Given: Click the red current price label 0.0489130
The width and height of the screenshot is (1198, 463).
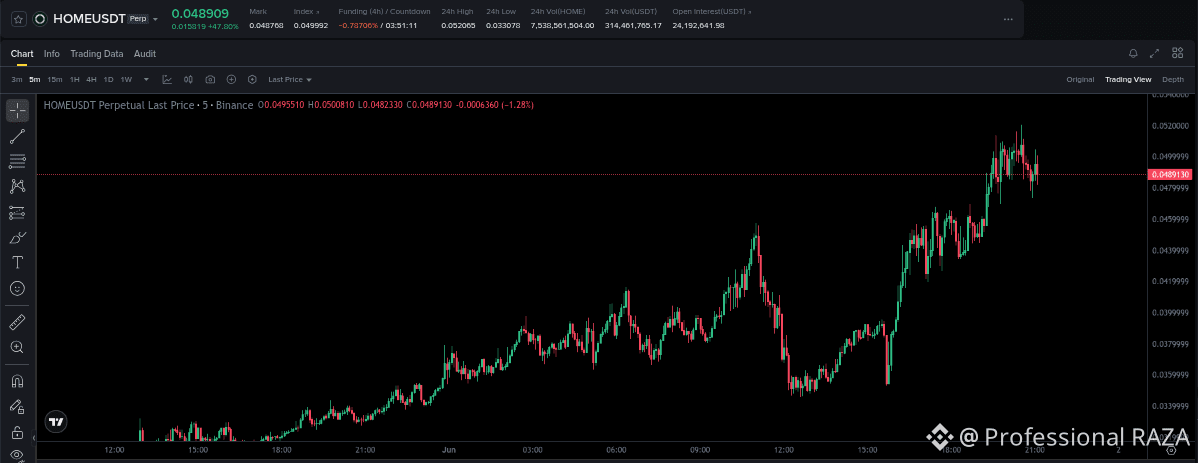Looking at the screenshot, I should [1169, 174].
